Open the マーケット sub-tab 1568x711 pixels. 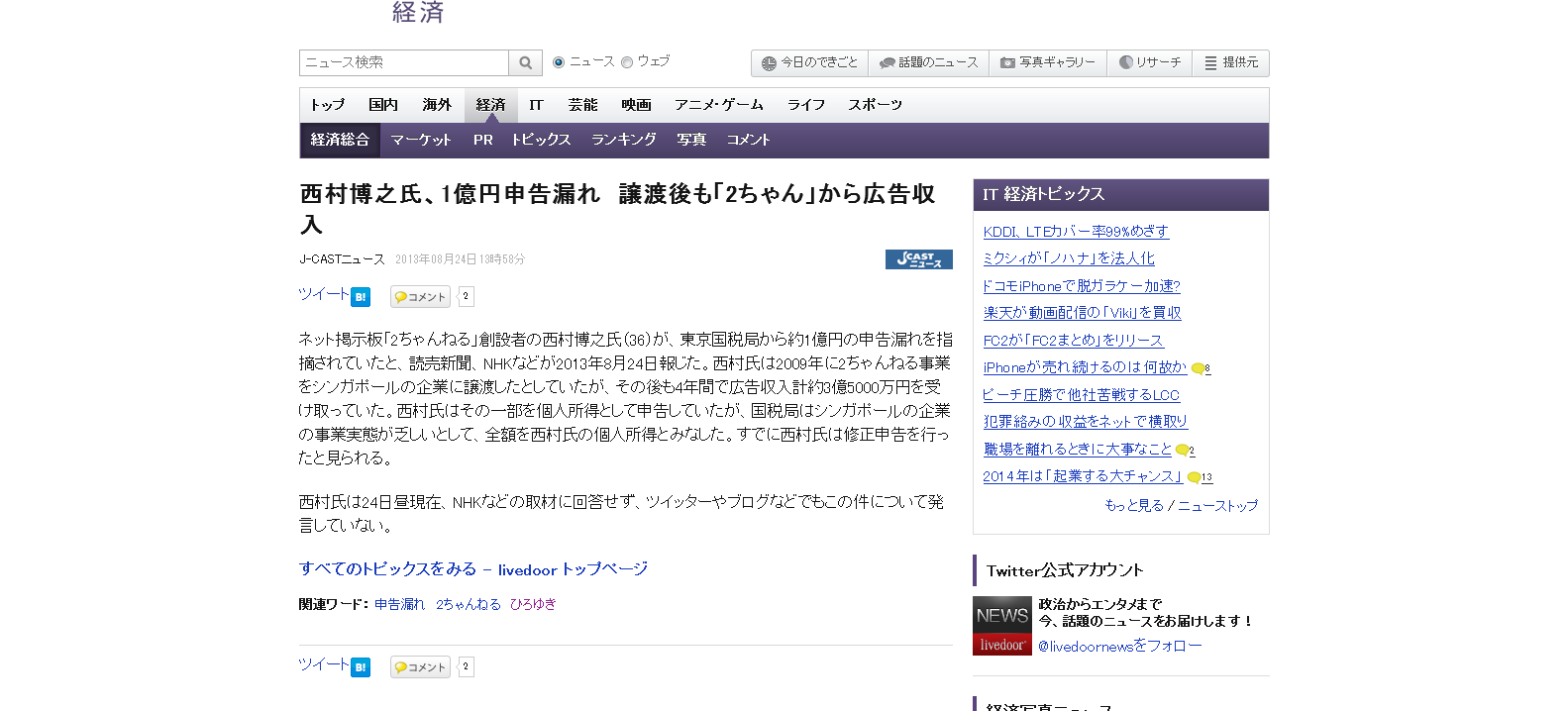(421, 141)
